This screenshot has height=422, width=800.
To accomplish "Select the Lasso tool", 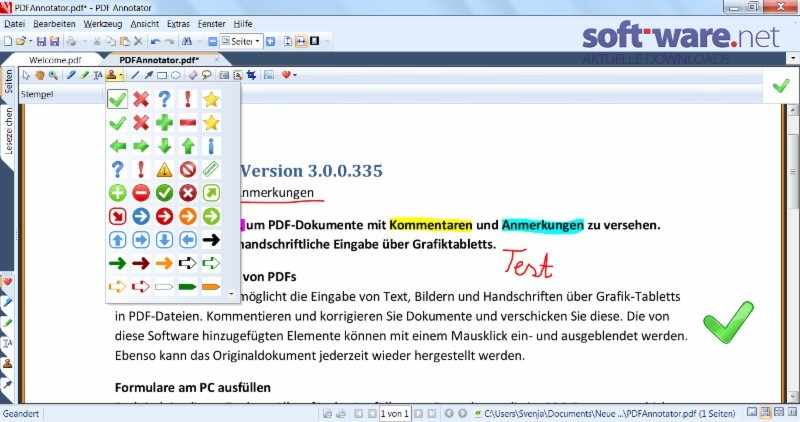I will [207, 76].
